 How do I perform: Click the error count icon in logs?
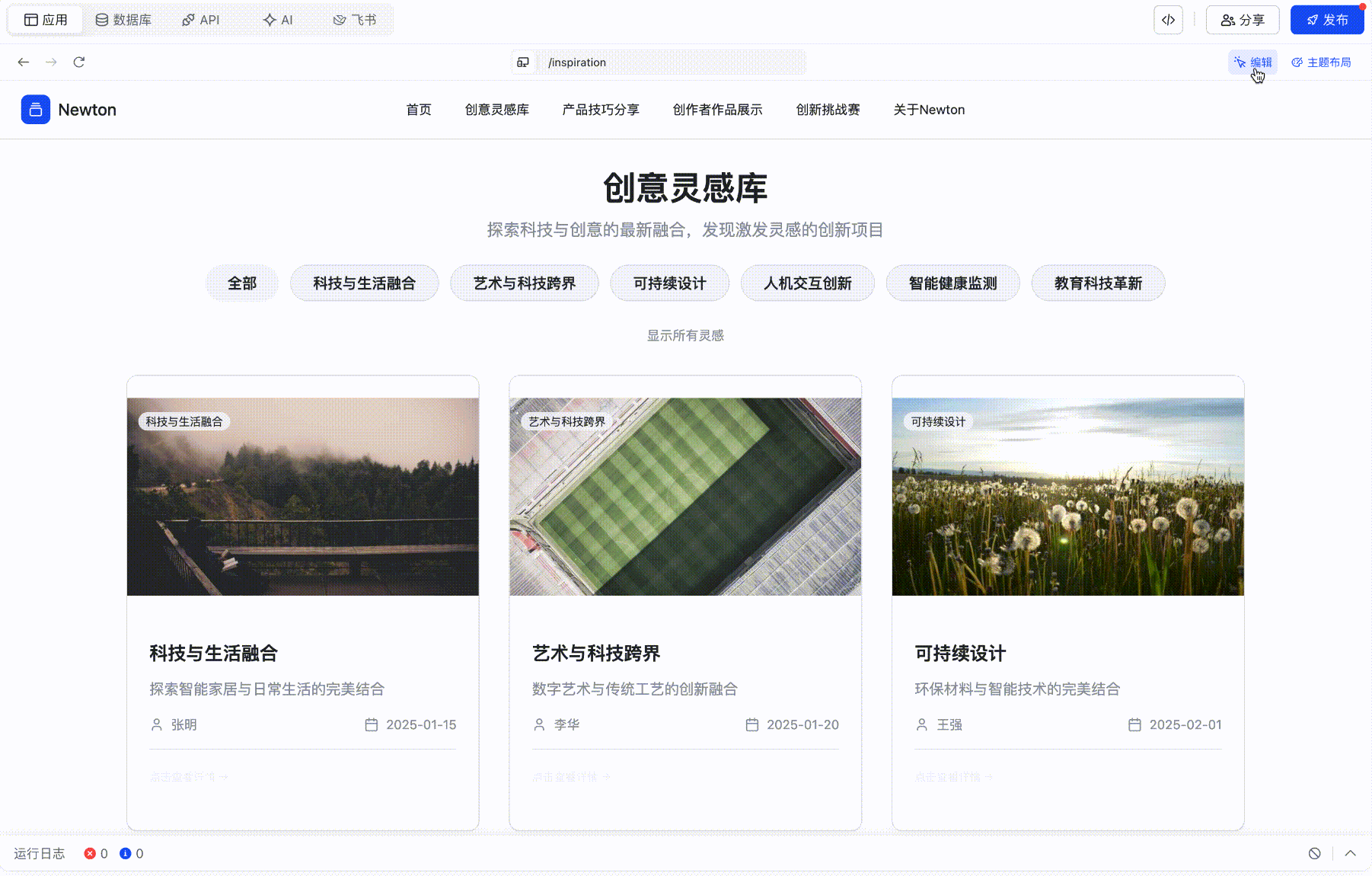coord(90,853)
